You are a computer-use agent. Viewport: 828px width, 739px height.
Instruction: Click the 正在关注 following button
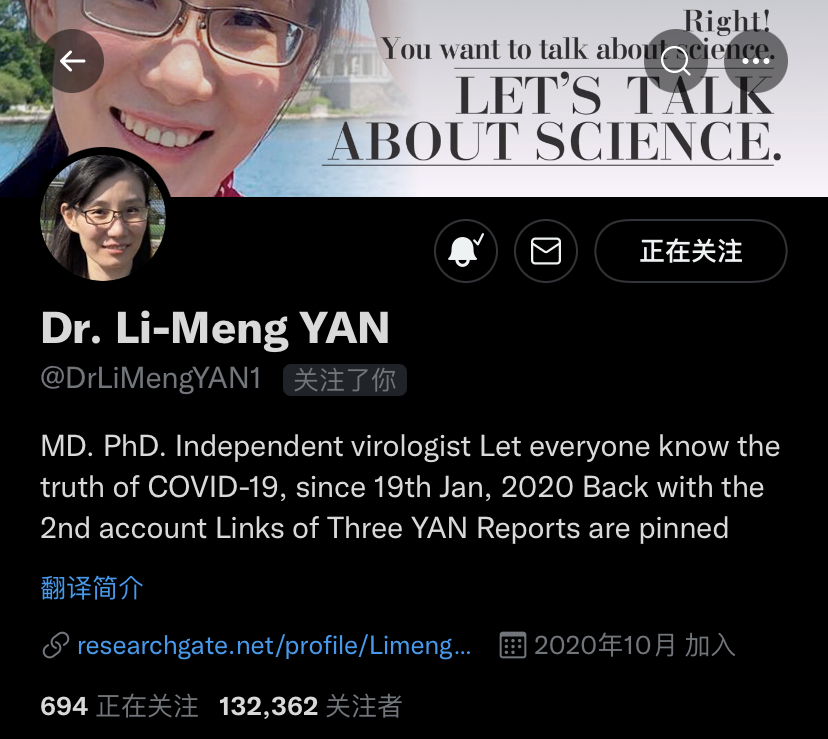691,251
